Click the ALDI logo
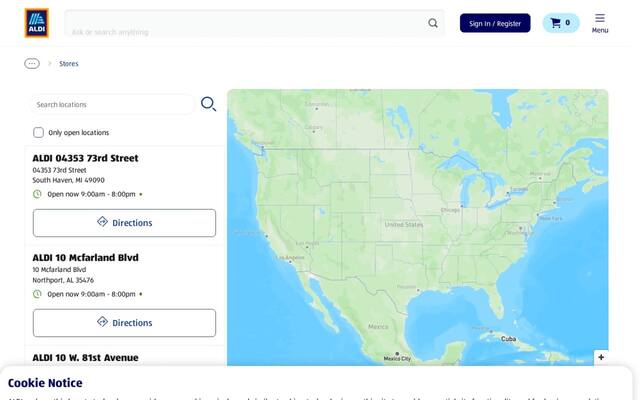The width and height of the screenshot is (640, 400). (x=36, y=23)
